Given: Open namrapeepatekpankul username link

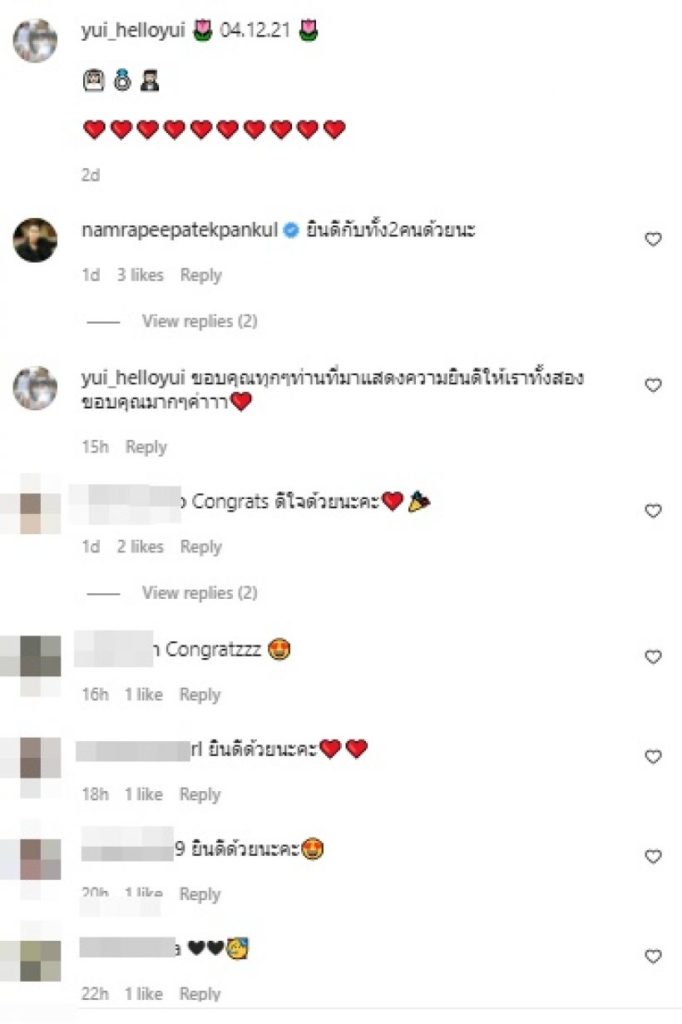Looking at the screenshot, I should pos(180,230).
